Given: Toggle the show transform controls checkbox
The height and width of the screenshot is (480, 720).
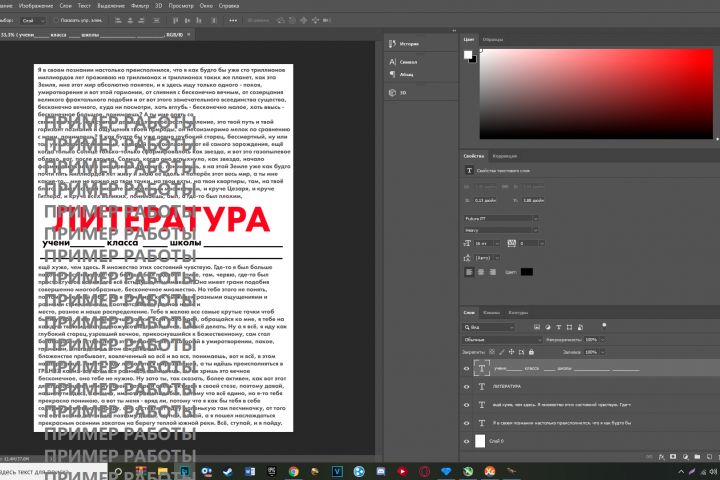Looking at the screenshot, I should click(x=55, y=19).
